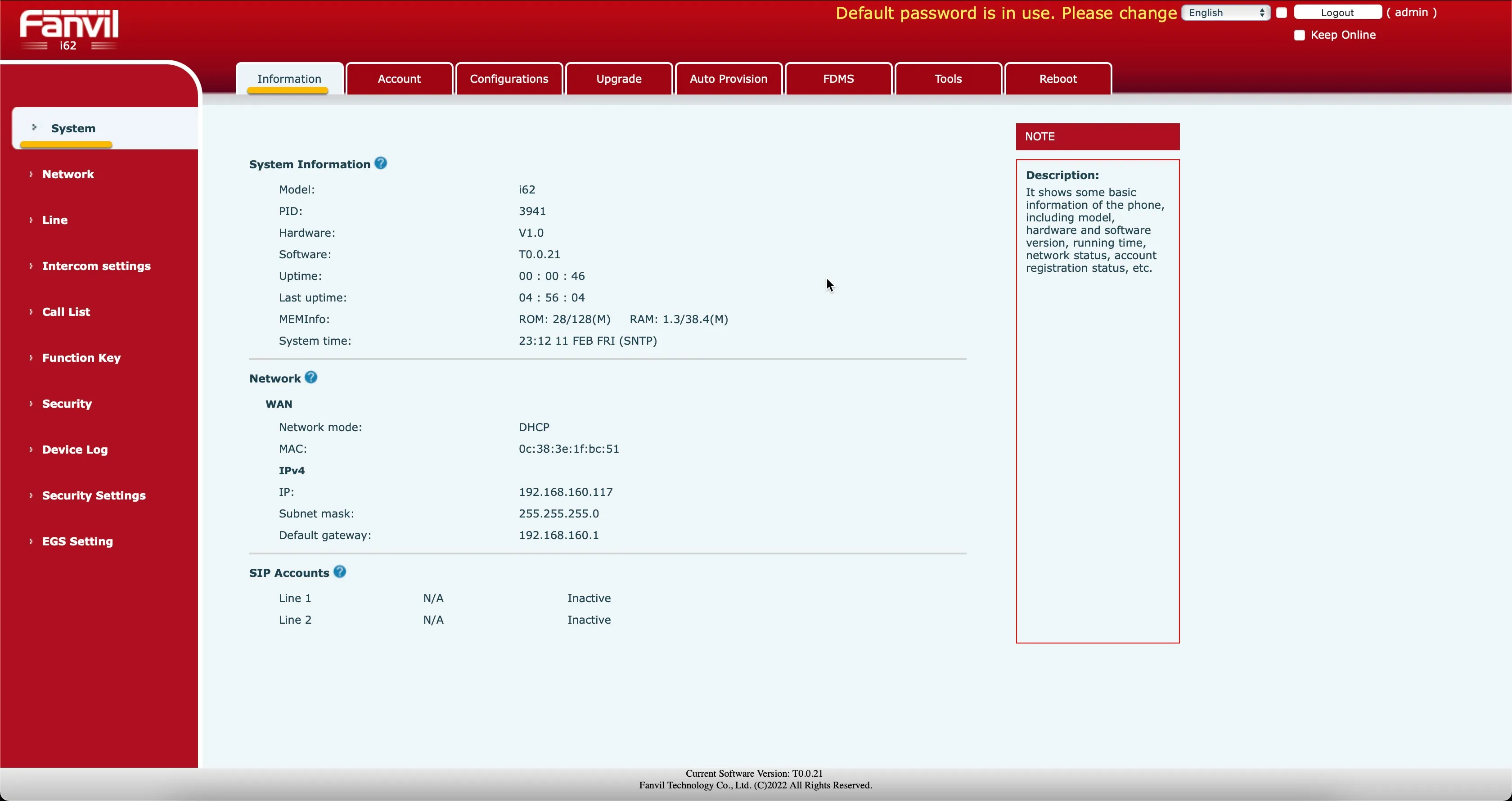Screen dimensions: 1512x801
Task: Click the Subnet mask value 255.255.255.0
Action: (558, 513)
